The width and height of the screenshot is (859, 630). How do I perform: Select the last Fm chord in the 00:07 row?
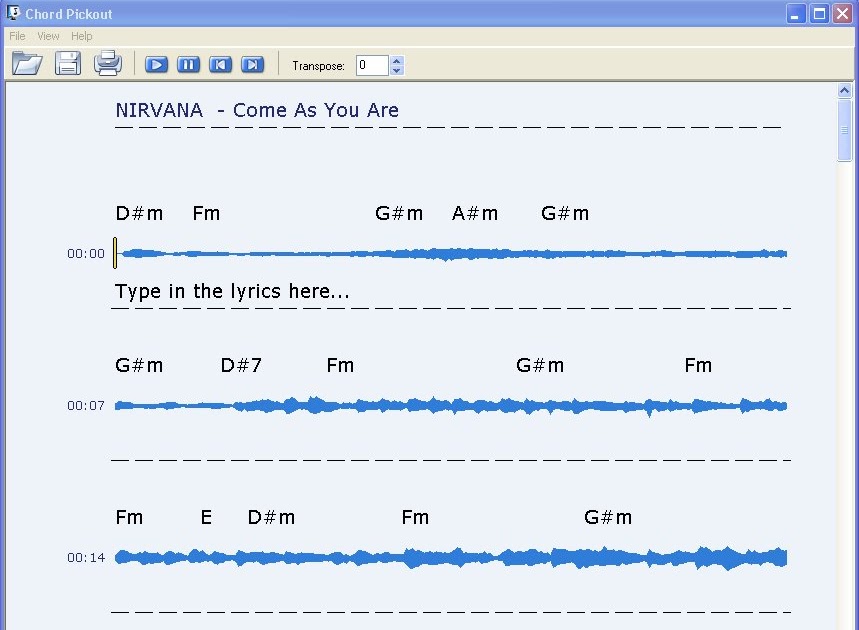click(x=698, y=365)
